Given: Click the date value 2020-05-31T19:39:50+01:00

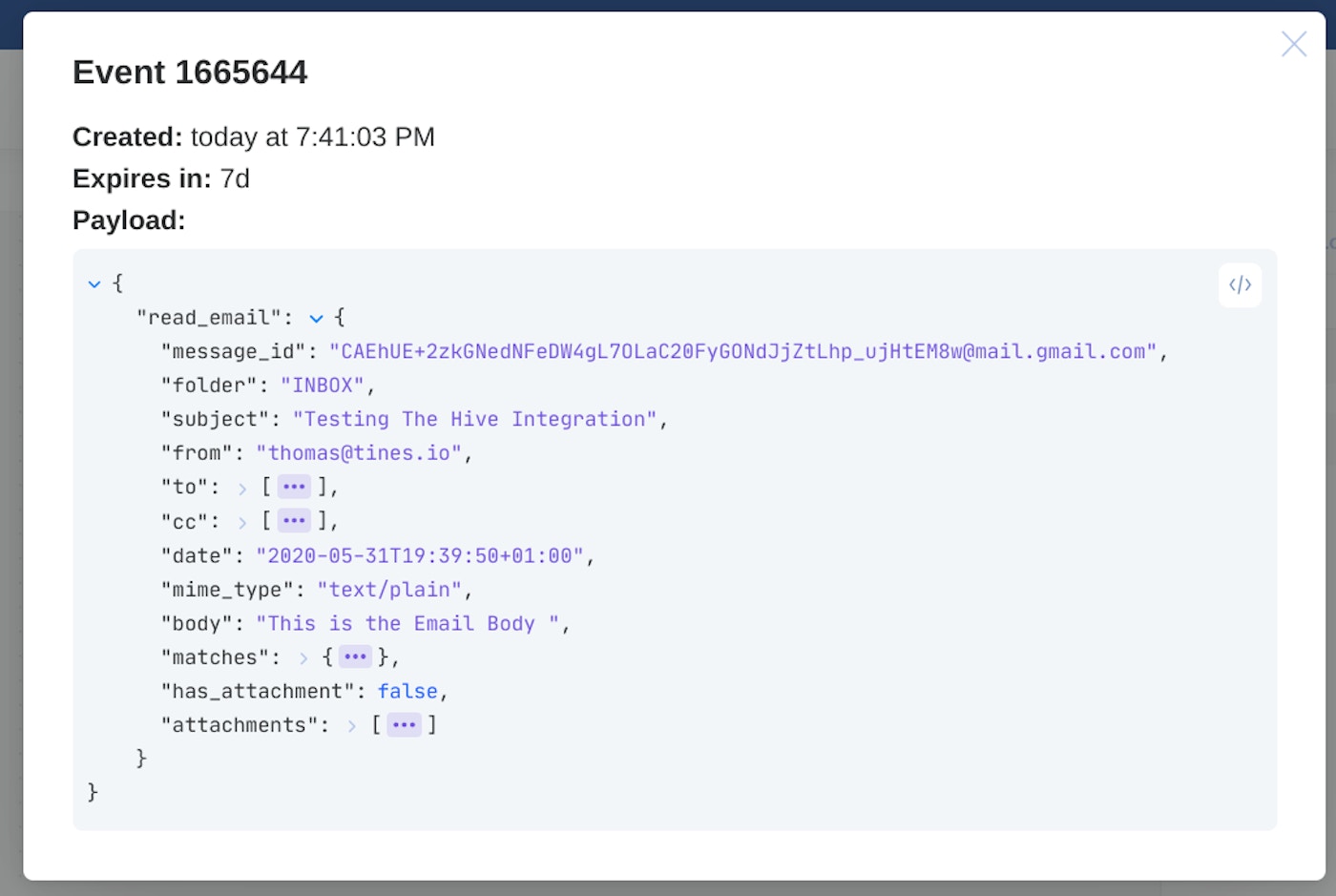Looking at the screenshot, I should click(x=419, y=555).
